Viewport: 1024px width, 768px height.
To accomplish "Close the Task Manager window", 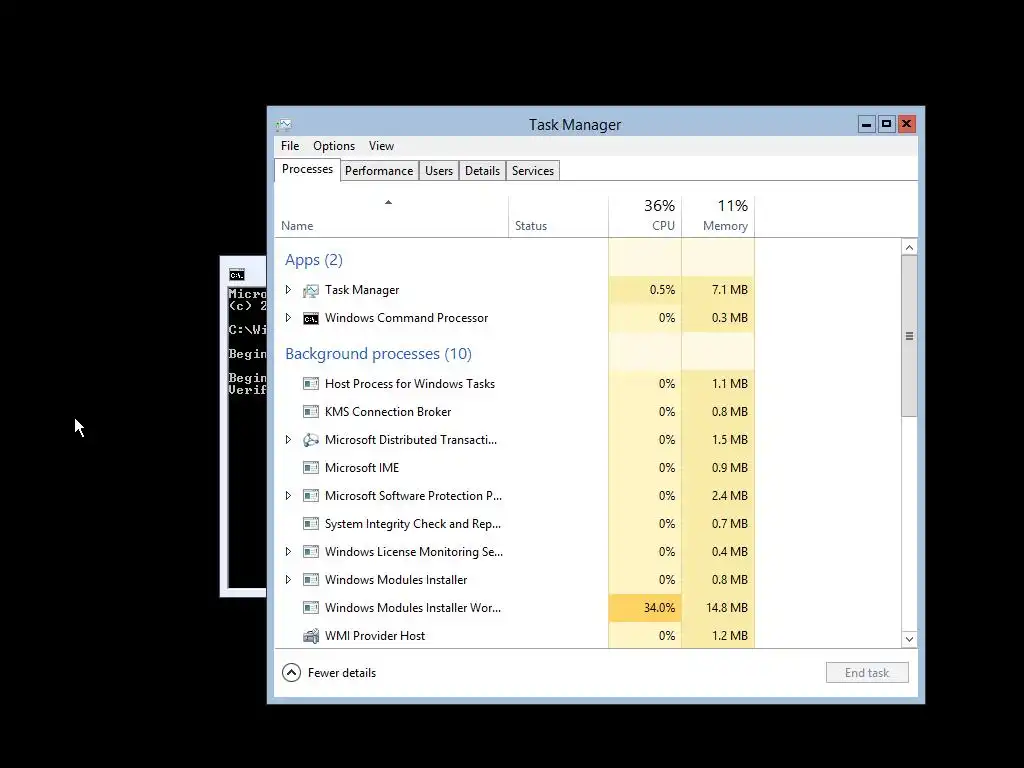I will [x=906, y=124].
